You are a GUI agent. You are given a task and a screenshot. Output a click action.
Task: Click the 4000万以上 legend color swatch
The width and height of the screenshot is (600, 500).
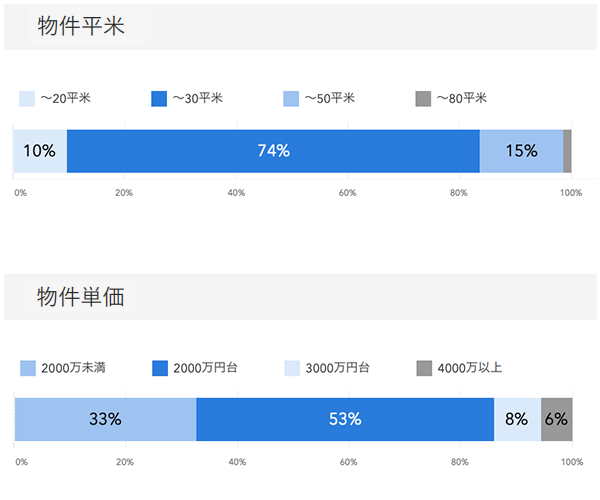click(423, 368)
